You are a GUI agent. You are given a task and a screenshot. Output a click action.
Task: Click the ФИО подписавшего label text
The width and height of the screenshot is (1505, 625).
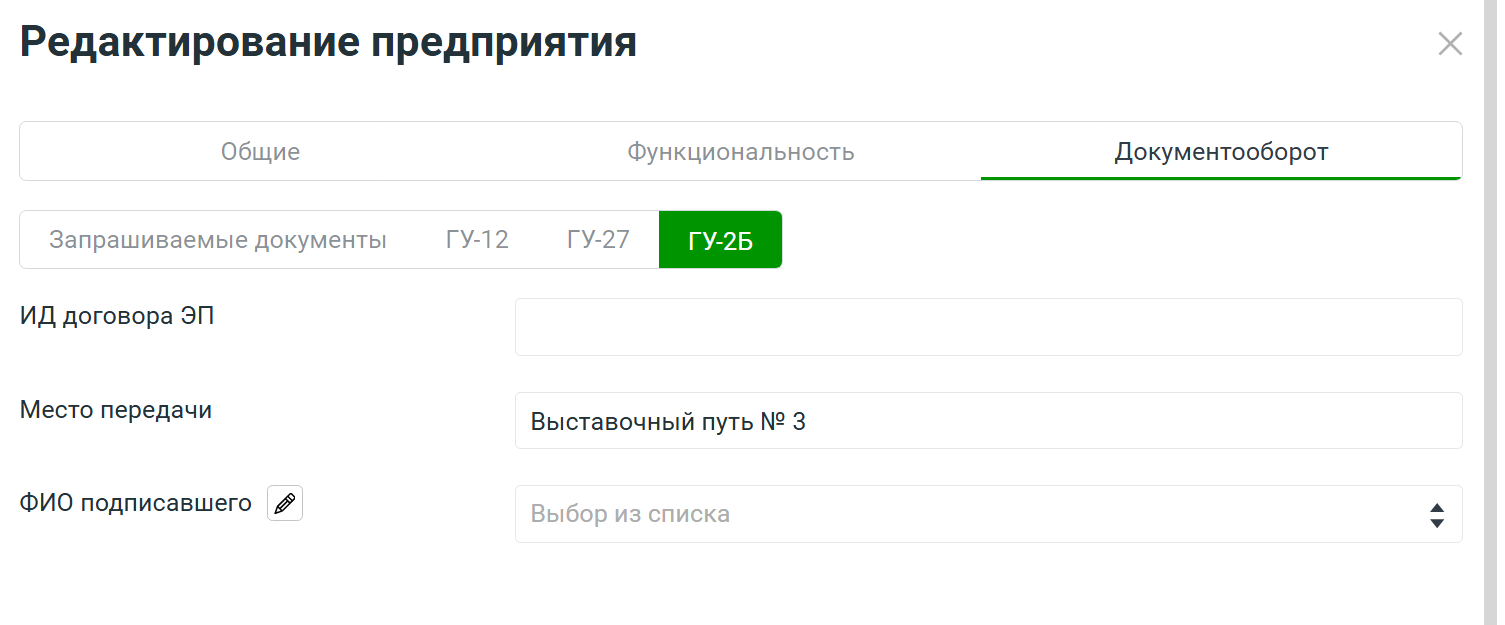coord(136,504)
